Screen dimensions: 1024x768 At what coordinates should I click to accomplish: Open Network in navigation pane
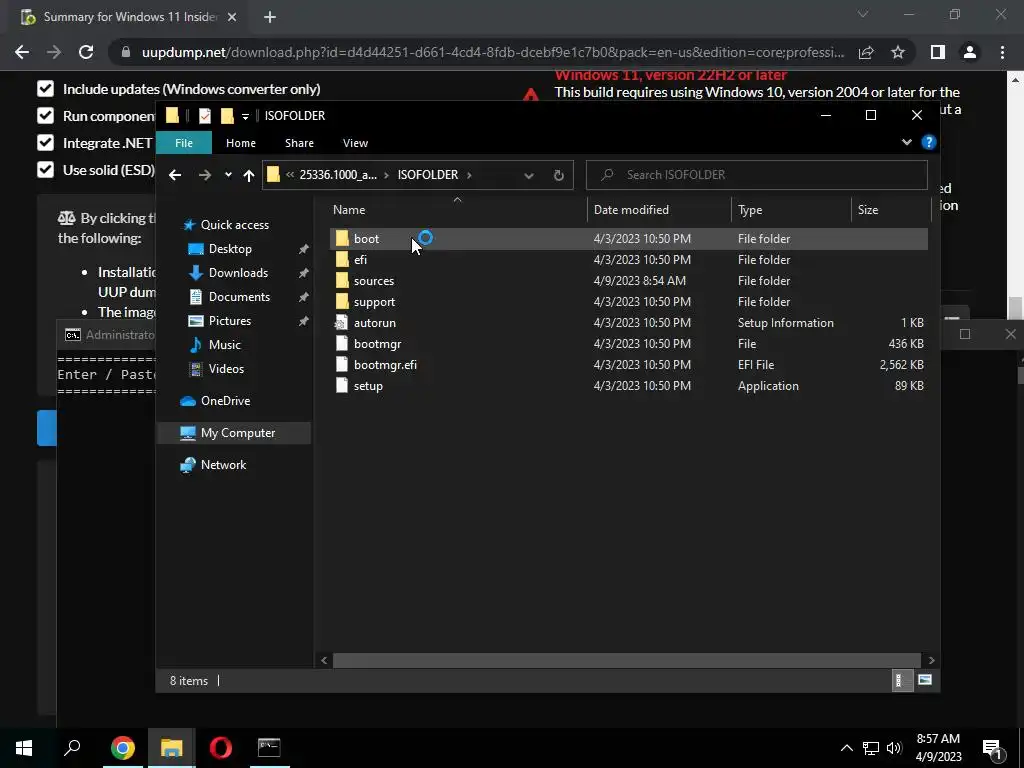click(223, 465)
